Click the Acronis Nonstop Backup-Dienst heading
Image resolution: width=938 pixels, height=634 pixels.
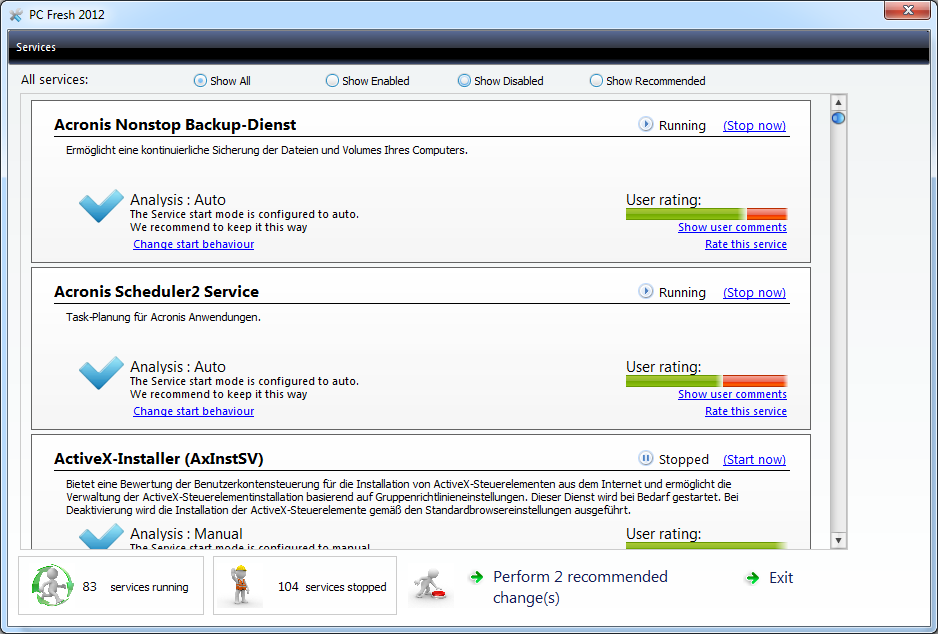[175, 125]
